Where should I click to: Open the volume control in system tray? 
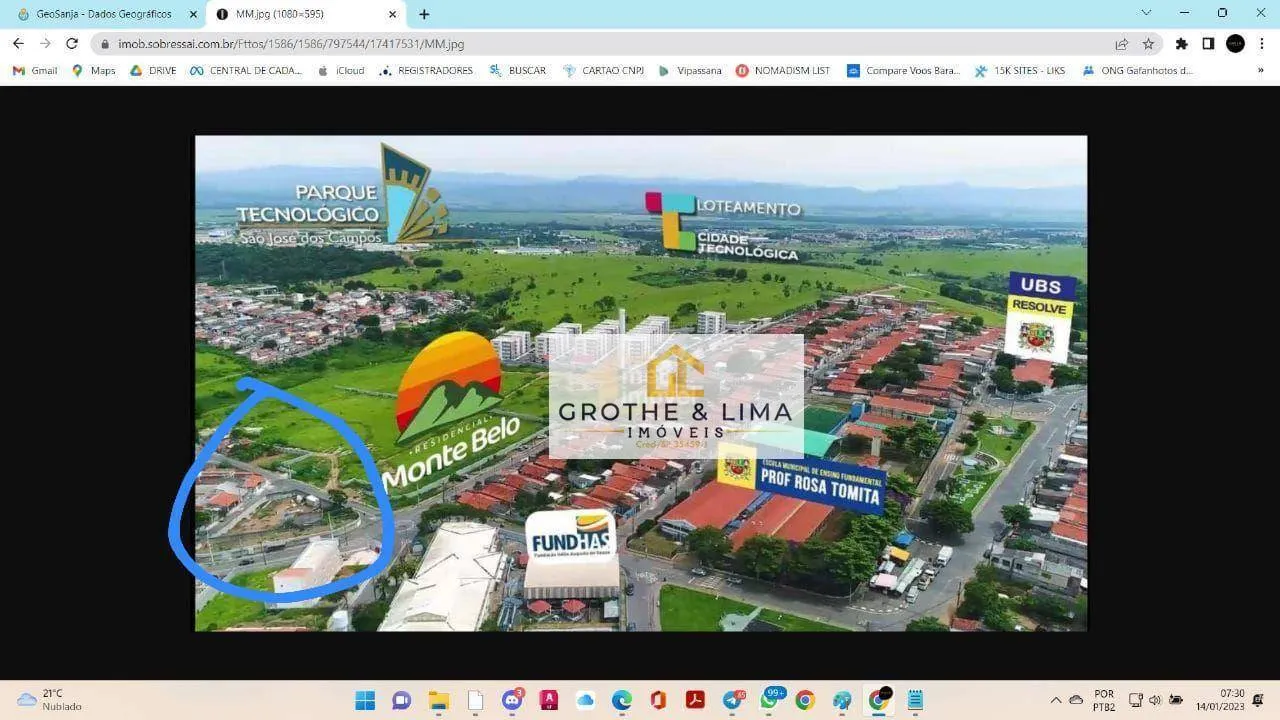(x=1155, y=700)
